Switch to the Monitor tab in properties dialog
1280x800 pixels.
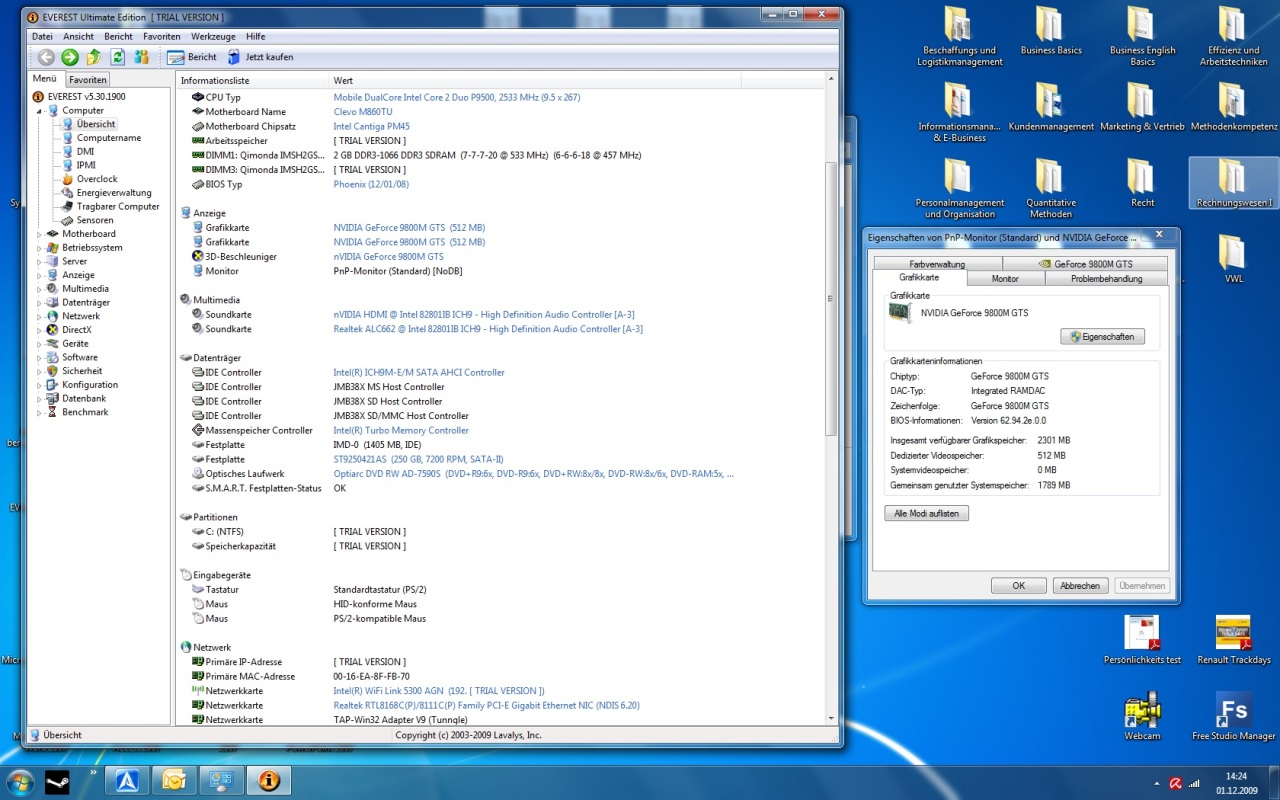point(1005,279)
